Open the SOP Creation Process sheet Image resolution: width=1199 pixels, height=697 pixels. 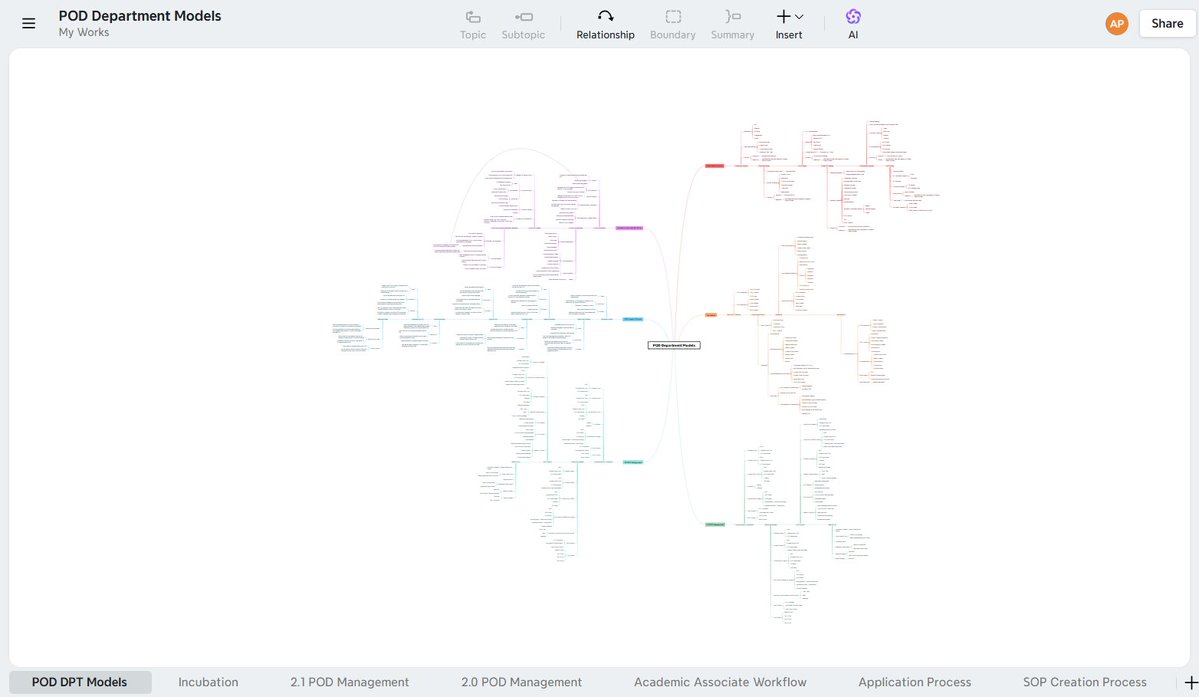pos(1084,682)
